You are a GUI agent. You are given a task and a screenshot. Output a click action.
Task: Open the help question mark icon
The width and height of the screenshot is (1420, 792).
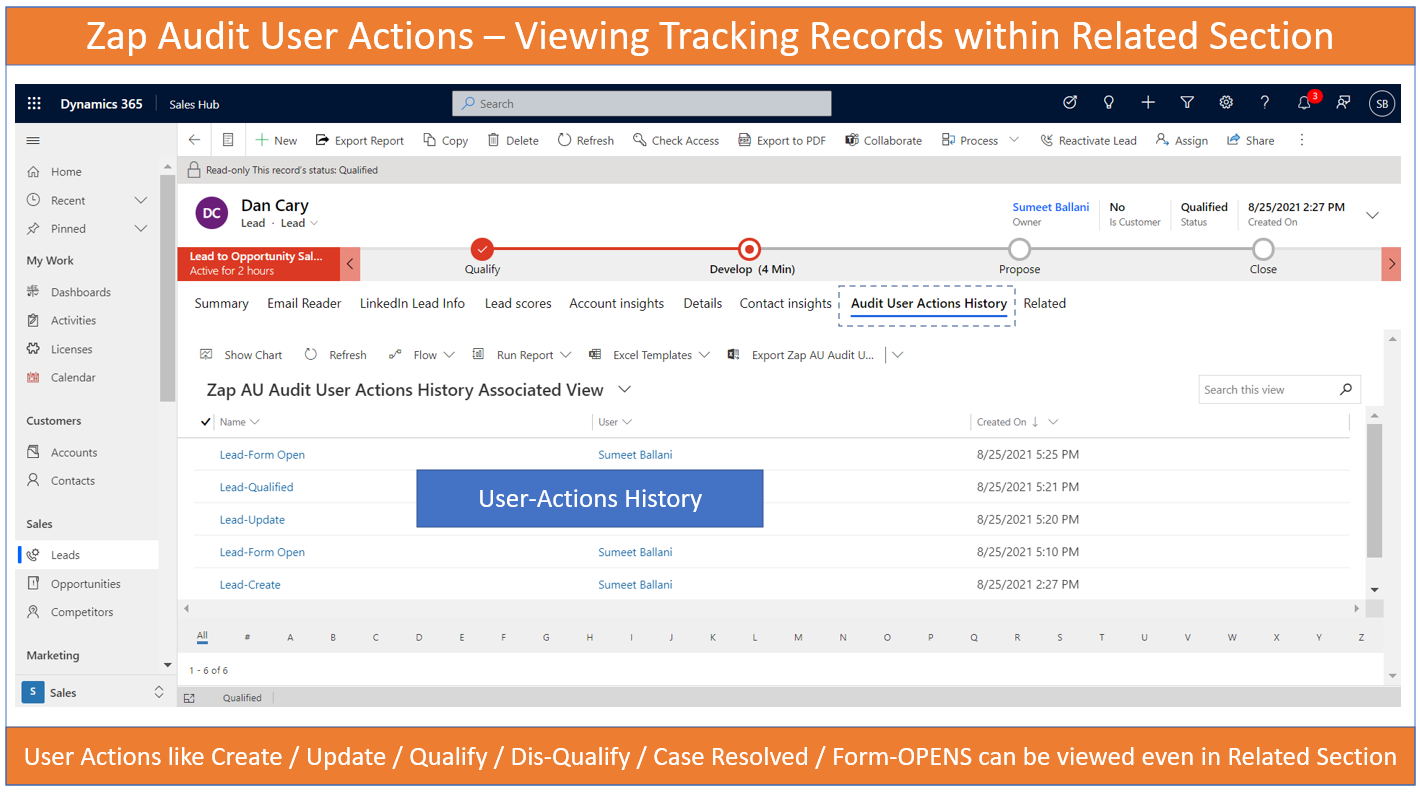click(1265, 102)
